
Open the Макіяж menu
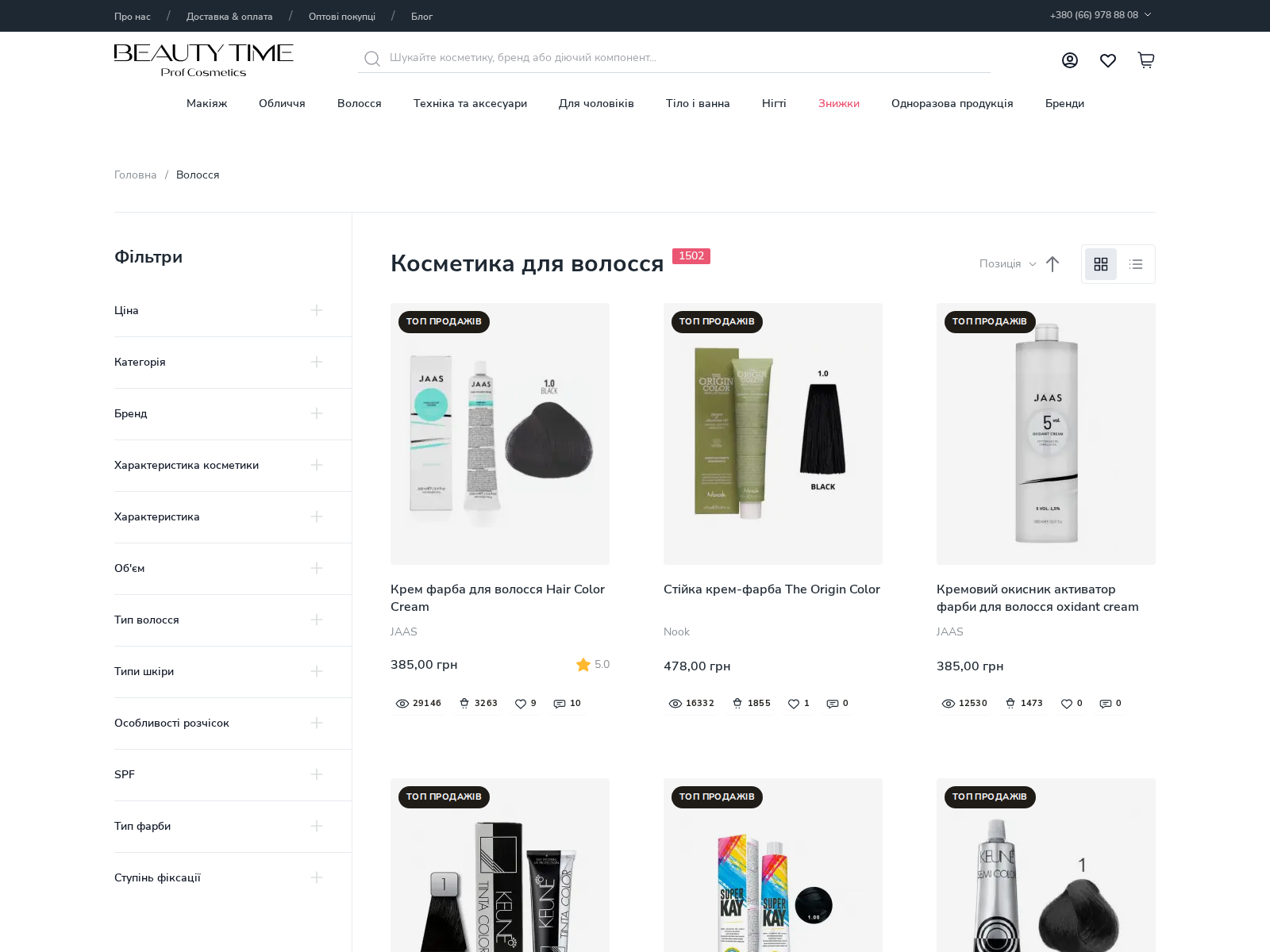pyautogui.click(x=206, y=104)
